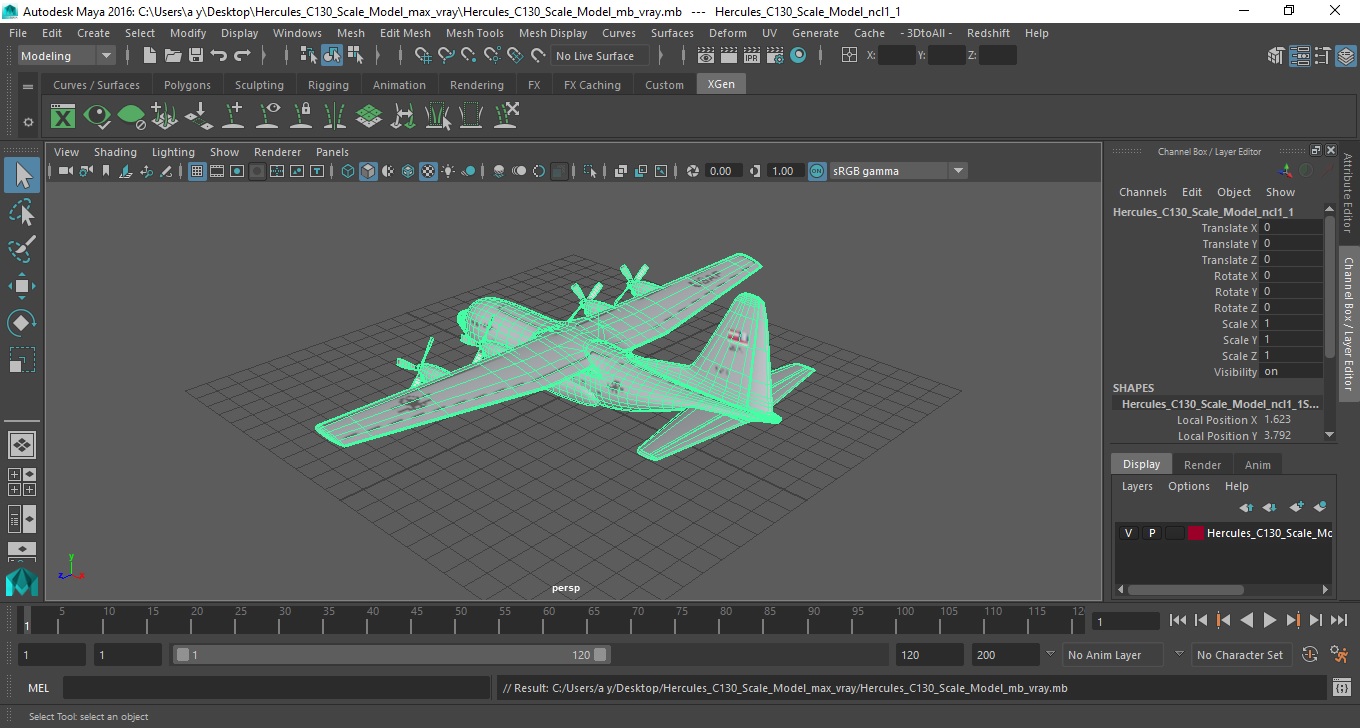Click the viewport isolate select icon
This screenshot has height=728, width=1360.
point(590,171)
